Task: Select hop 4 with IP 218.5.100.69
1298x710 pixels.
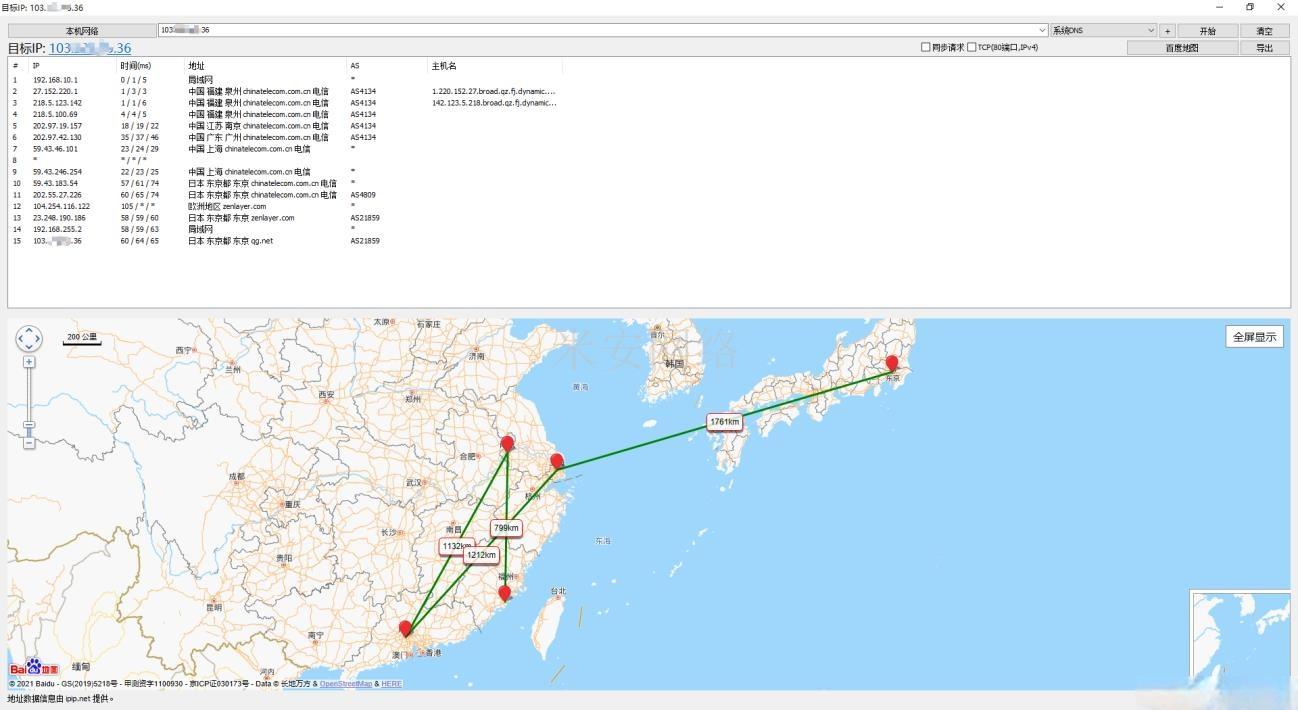Action: pyautogui.click(x=285, y=114)
